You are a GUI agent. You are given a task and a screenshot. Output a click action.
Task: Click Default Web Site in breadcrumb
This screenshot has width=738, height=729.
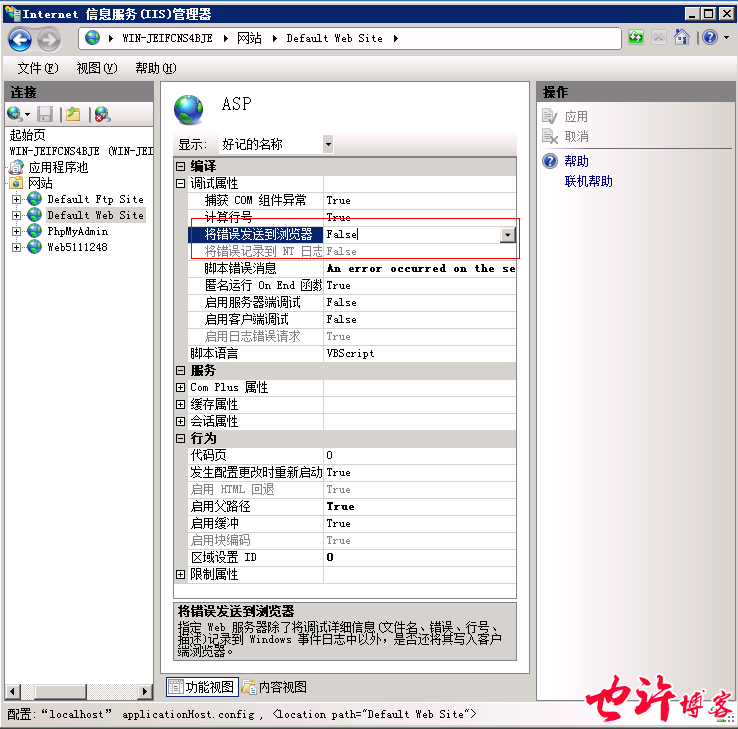335,38
